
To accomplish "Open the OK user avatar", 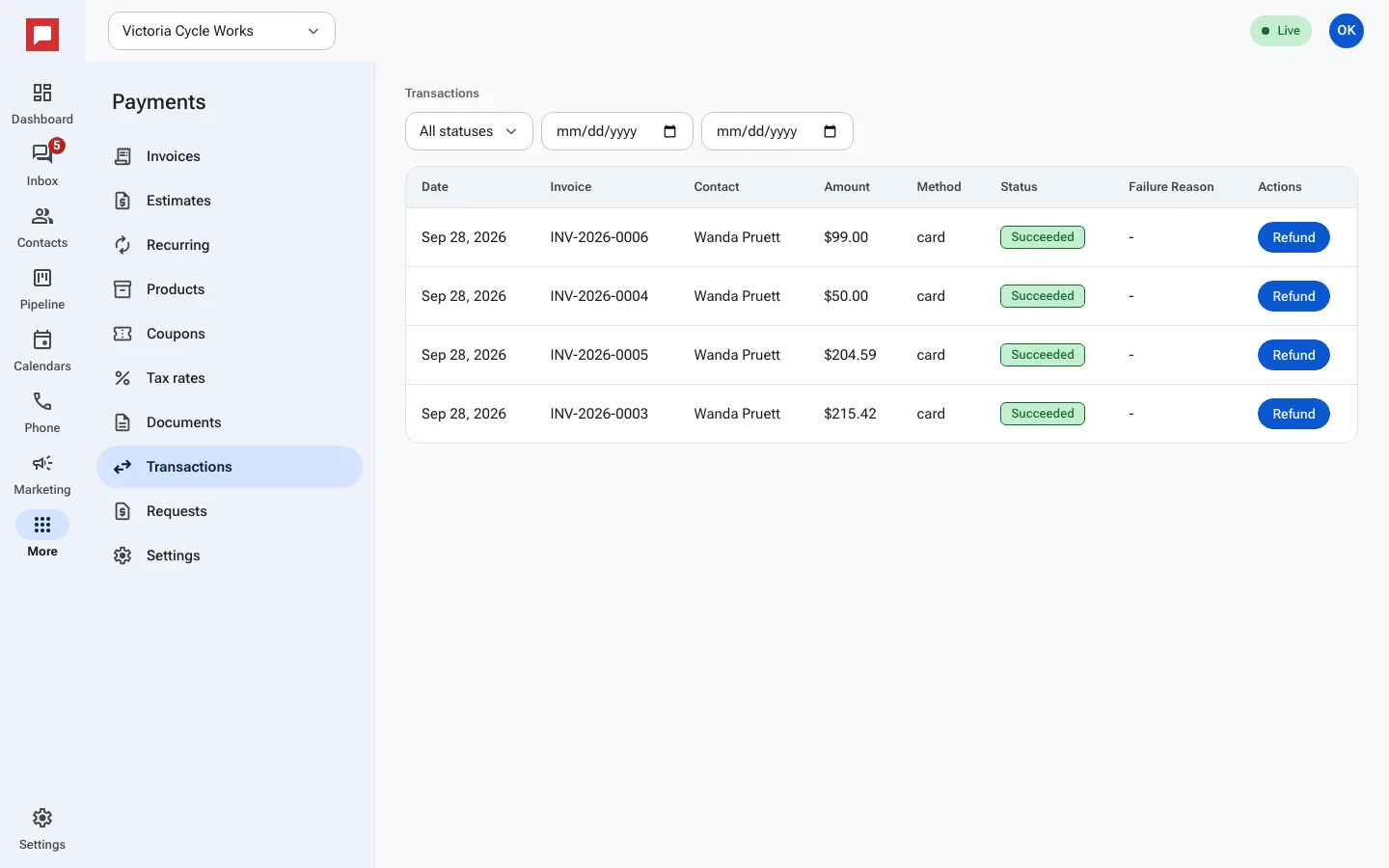I will click(1347, 31).
